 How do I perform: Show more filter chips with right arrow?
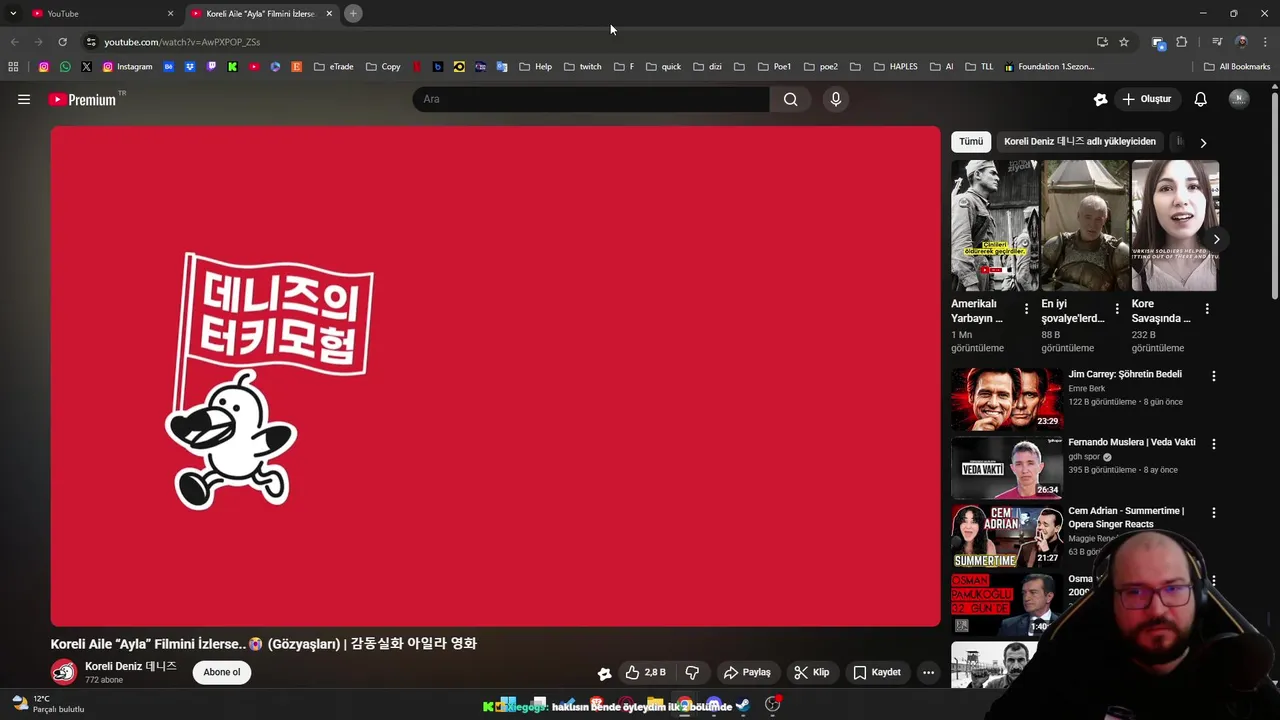(x=1203, y=142)
